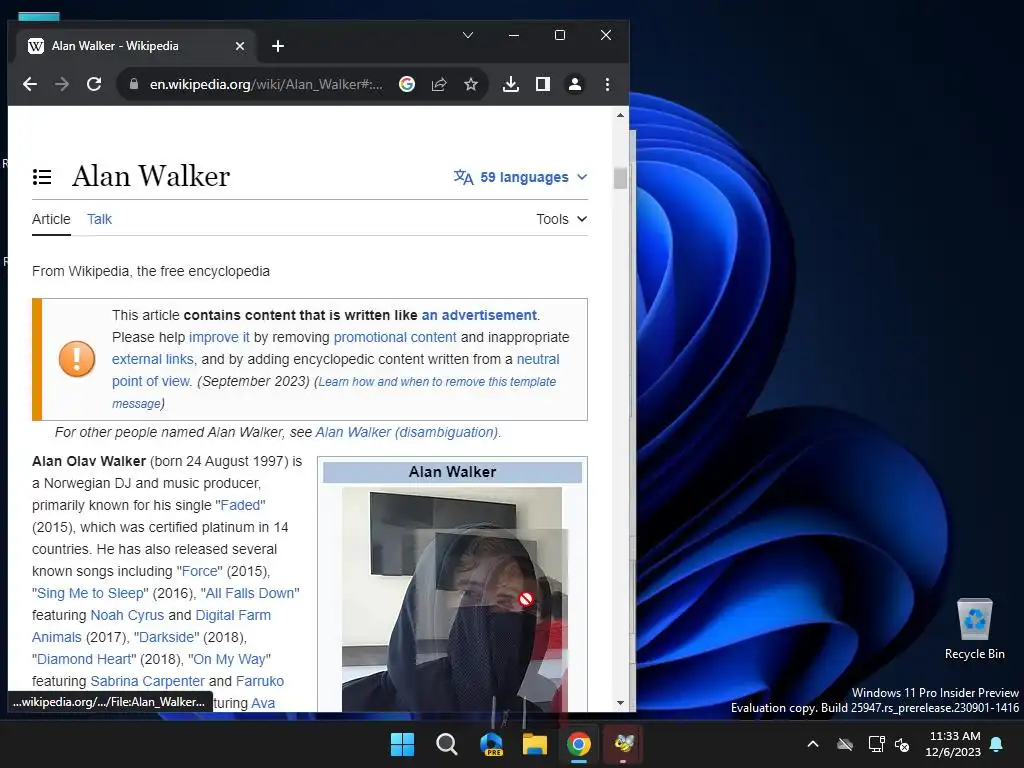Open the Noah Cyrus link

[x=127, y=615]
